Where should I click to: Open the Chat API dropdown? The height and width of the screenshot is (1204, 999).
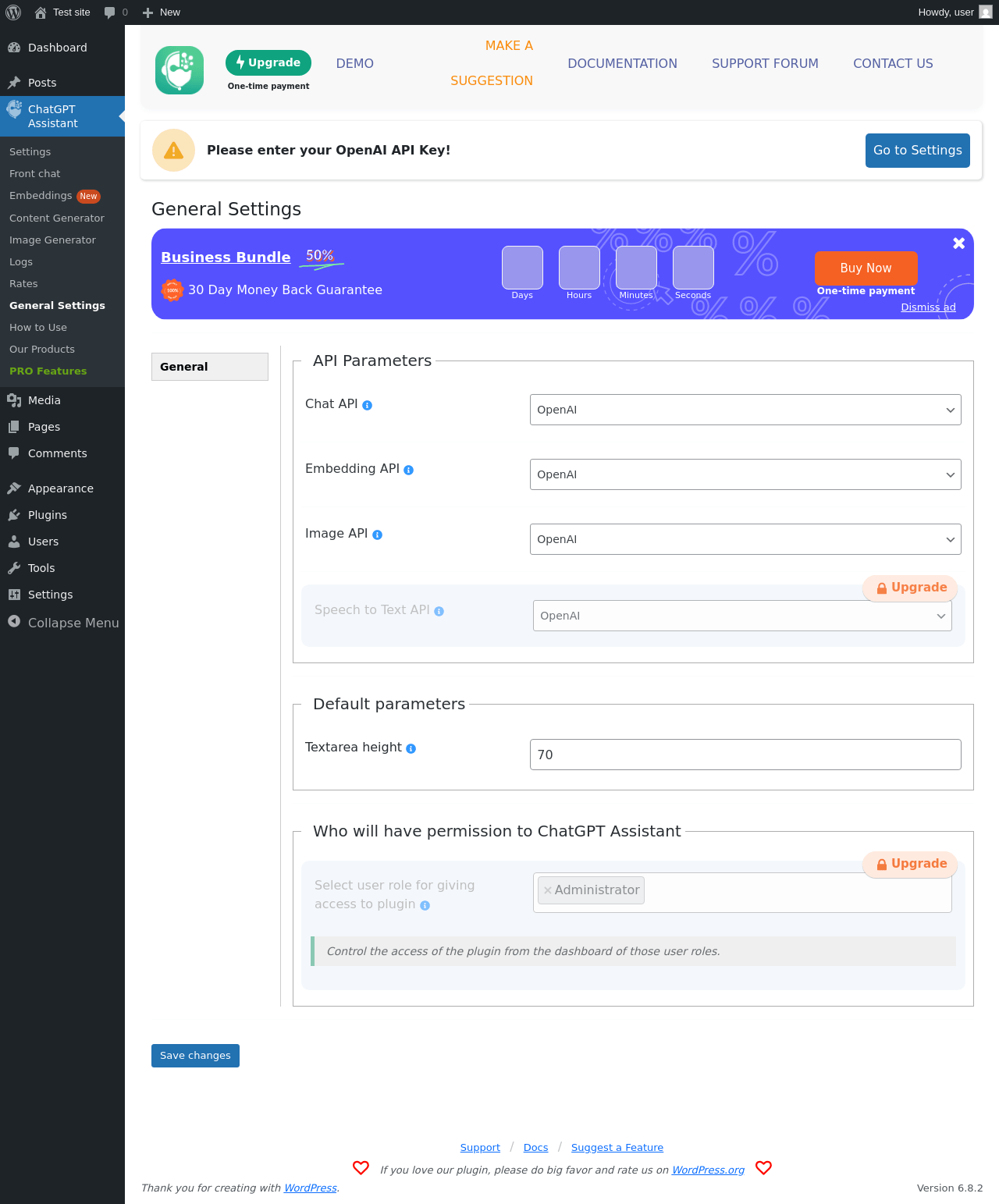click(x=745, y=410)
